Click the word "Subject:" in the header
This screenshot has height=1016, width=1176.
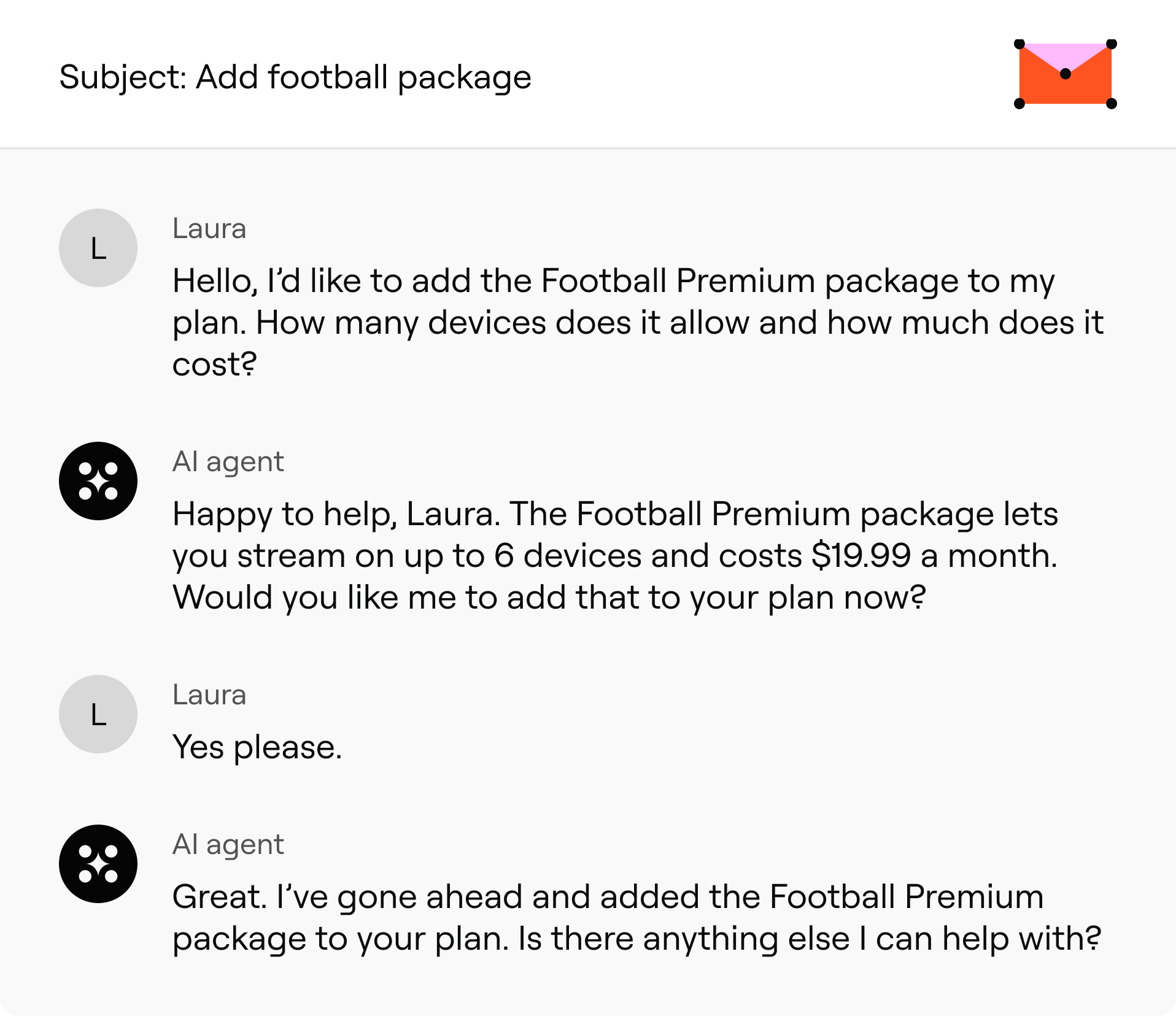123,77
